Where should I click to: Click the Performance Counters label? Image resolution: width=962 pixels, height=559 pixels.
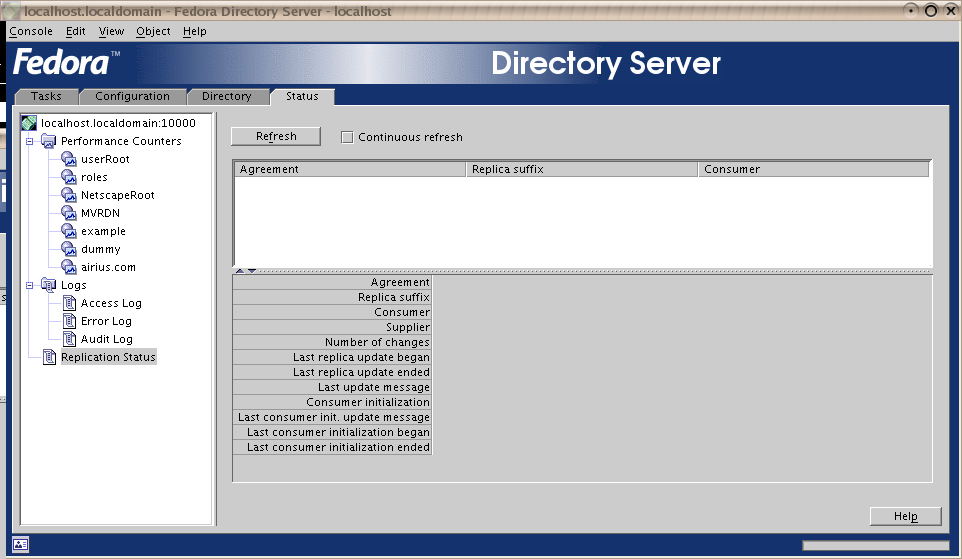point(121,141)
